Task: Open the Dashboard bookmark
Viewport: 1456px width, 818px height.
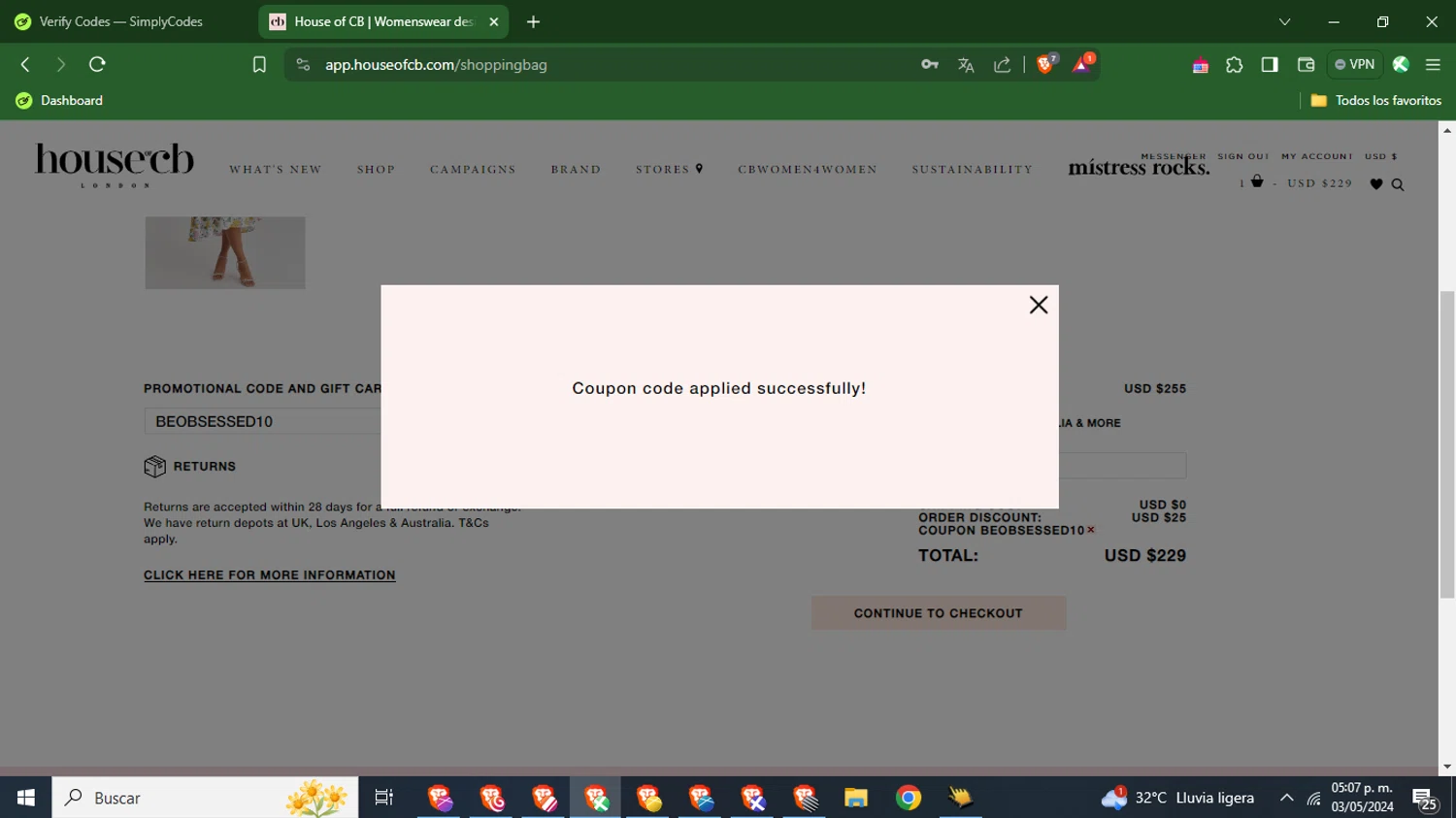Action: pos(59,101)
